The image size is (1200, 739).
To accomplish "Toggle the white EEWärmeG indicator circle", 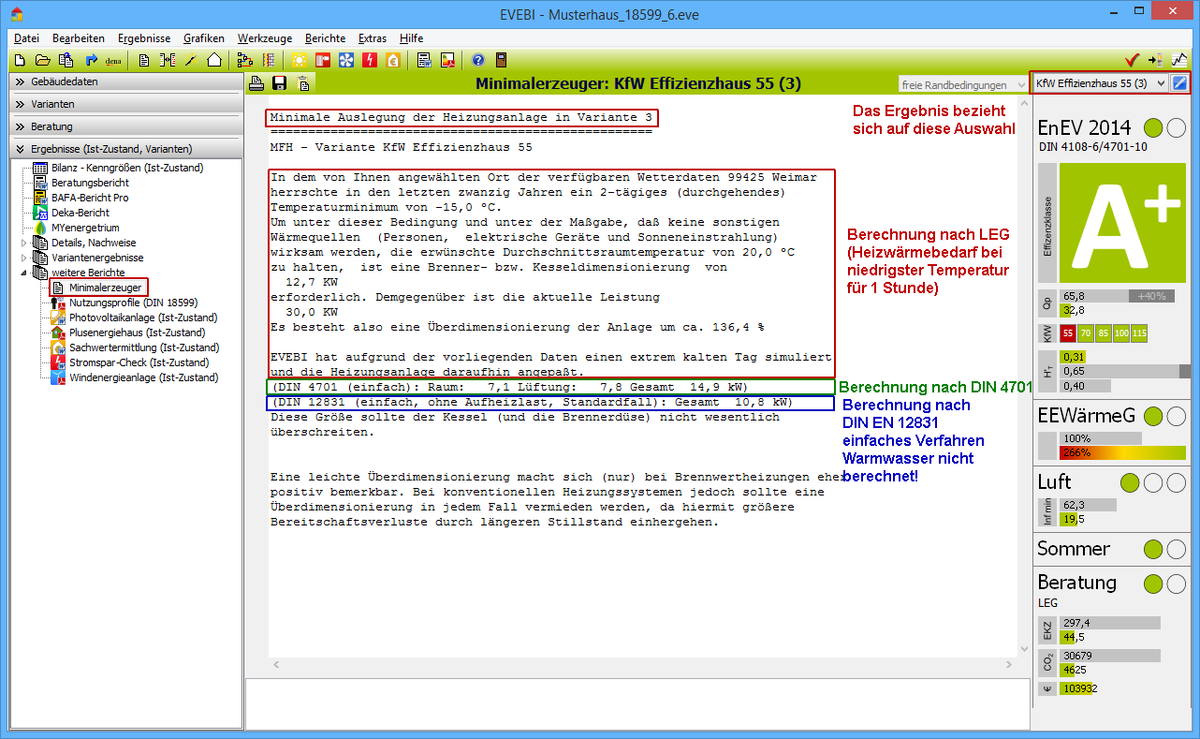I will (1176, 416).
